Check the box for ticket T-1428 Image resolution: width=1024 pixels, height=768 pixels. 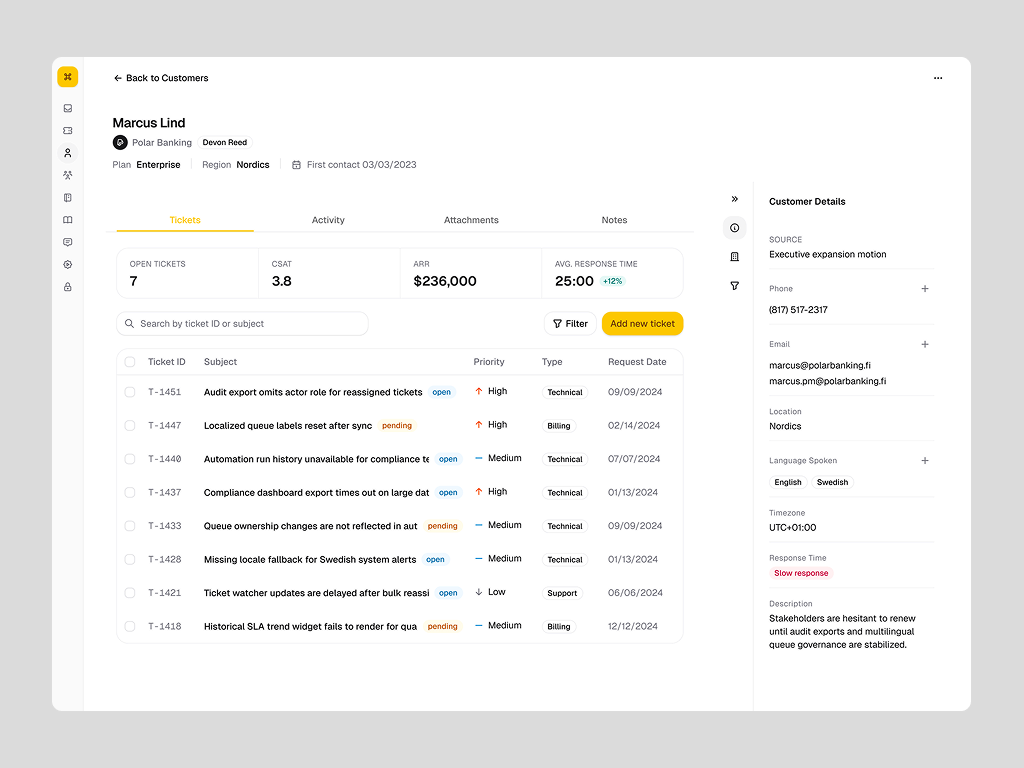130,560
